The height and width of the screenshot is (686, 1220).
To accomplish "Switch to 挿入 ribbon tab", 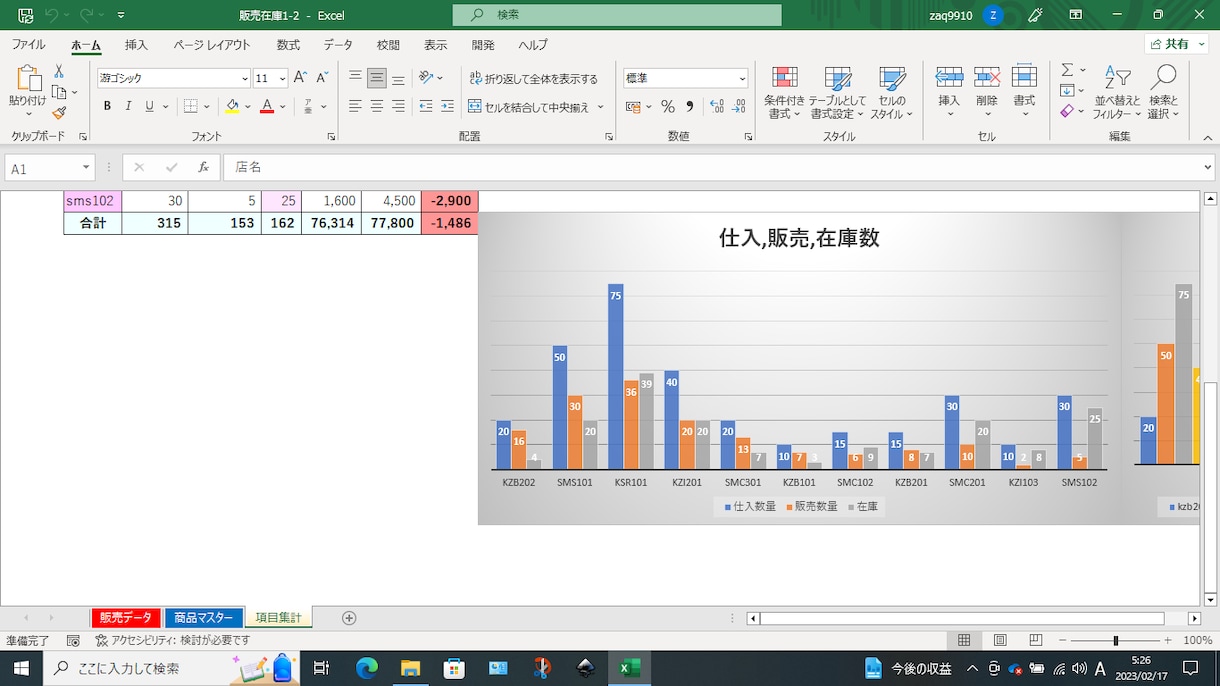I will click(x=136, y=45).
